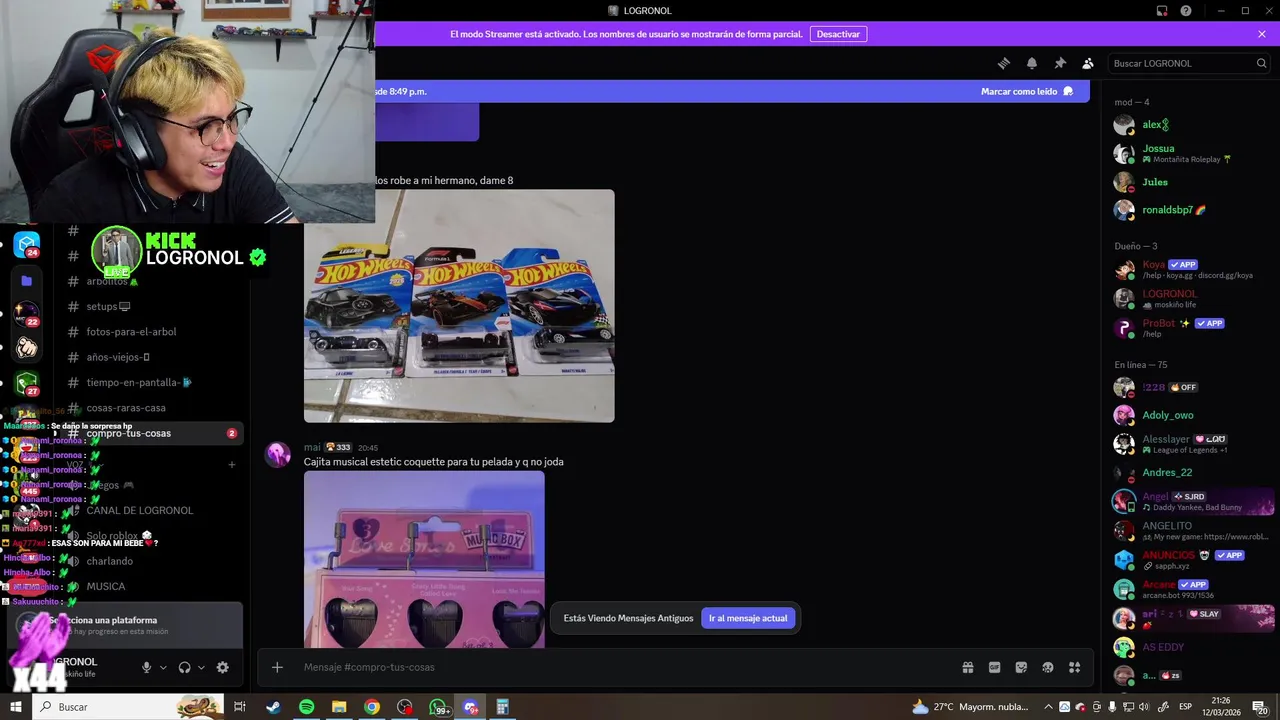This screenshot has height=720, width=1280.
Task: Open the sticker picker icon
Action: pos(1021,667)
